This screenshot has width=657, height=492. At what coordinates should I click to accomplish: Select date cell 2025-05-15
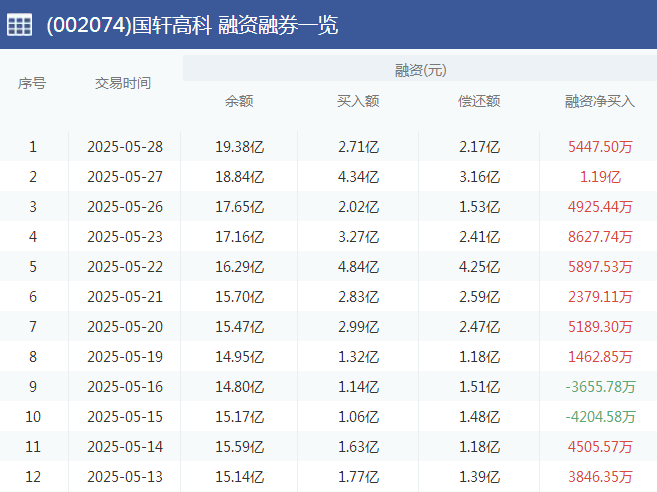pos(125,417)
